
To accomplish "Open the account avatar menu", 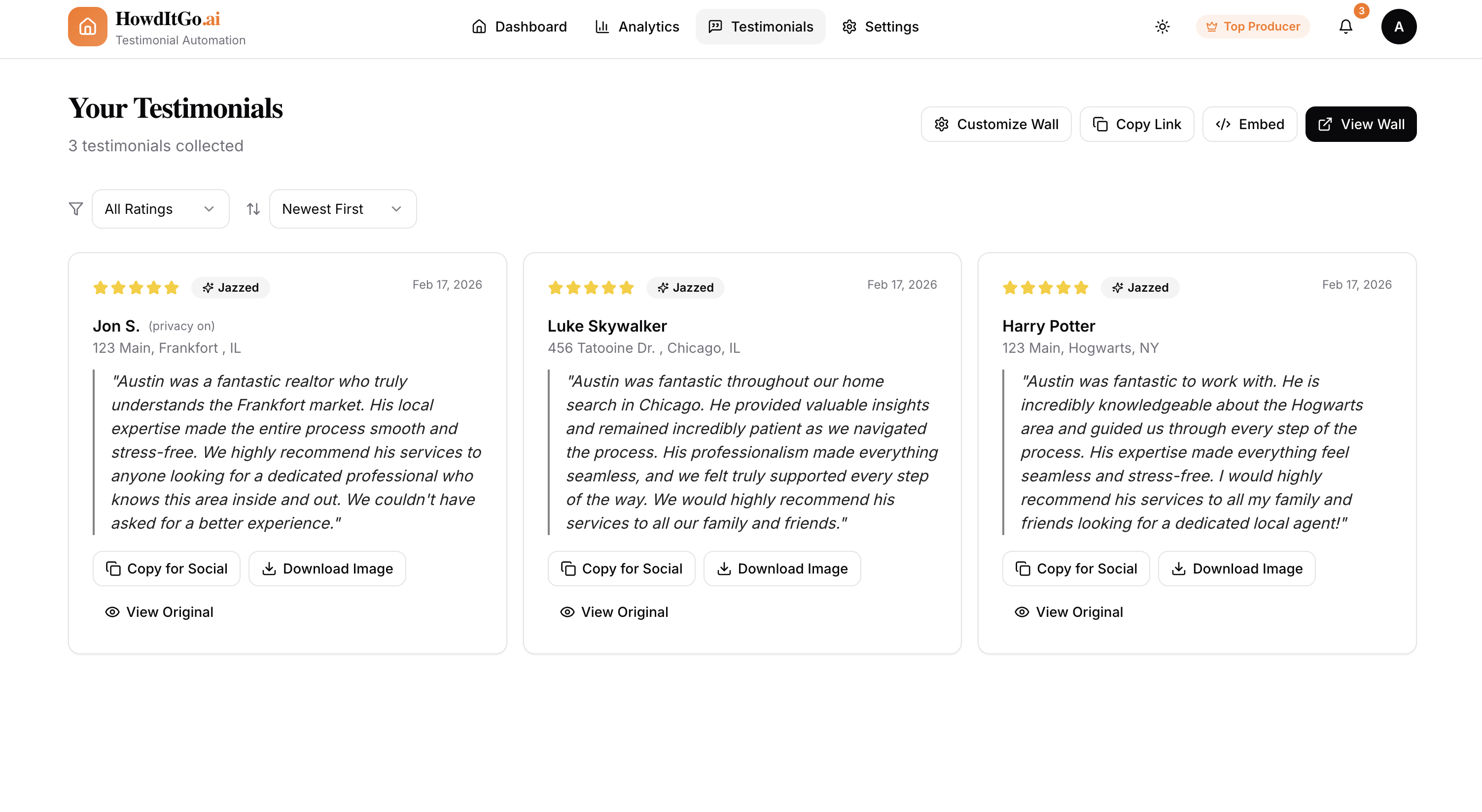I will pyautogui.click(x=1399, y=27).
